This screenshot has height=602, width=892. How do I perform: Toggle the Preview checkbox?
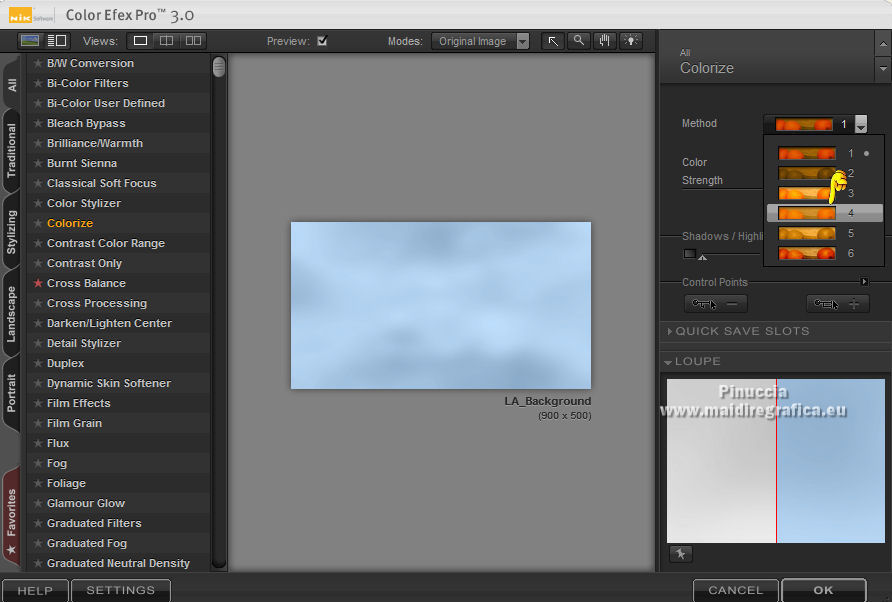coord(322,40)
